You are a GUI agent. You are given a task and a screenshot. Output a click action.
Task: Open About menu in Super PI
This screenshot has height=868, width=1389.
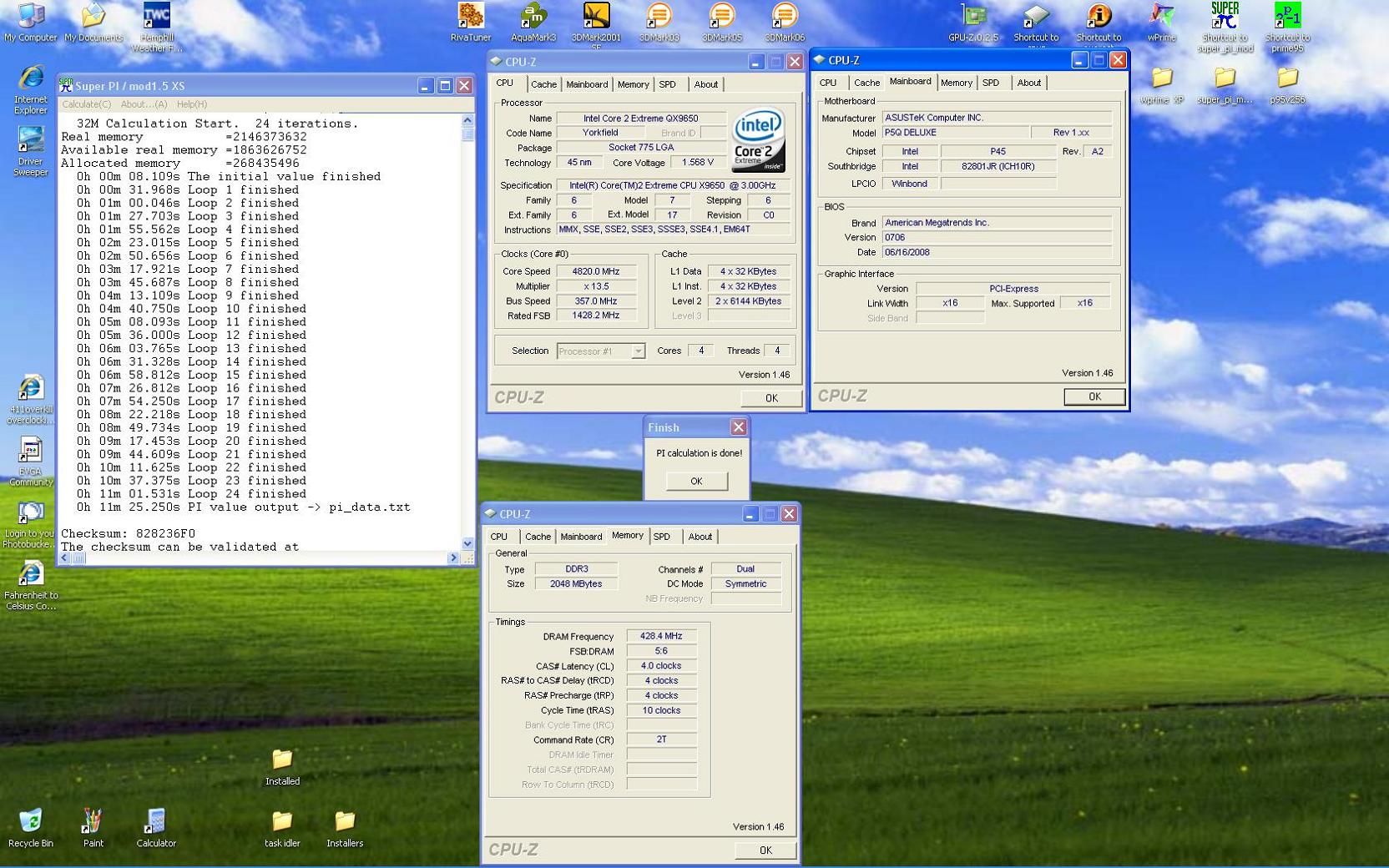[x=144, y=104]
